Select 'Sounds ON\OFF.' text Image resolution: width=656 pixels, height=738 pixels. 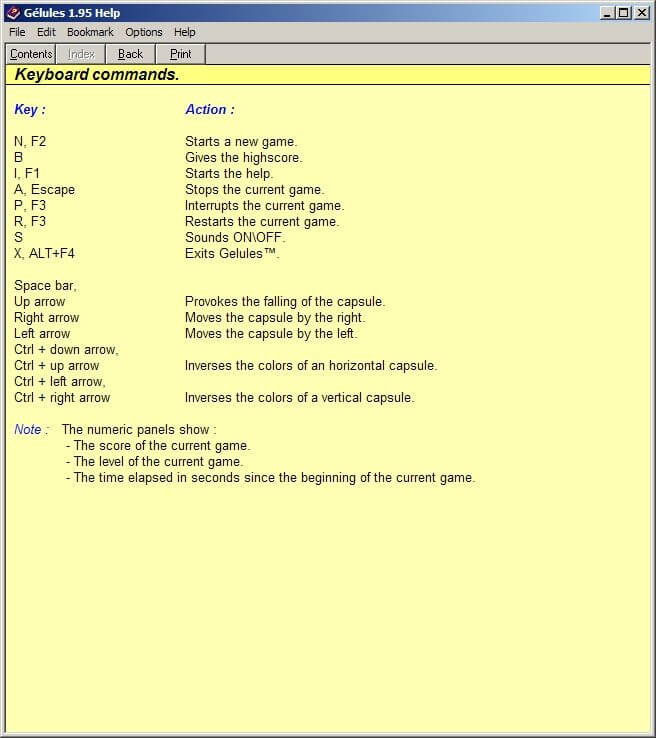pyautogui.click(x=235, y=237)
